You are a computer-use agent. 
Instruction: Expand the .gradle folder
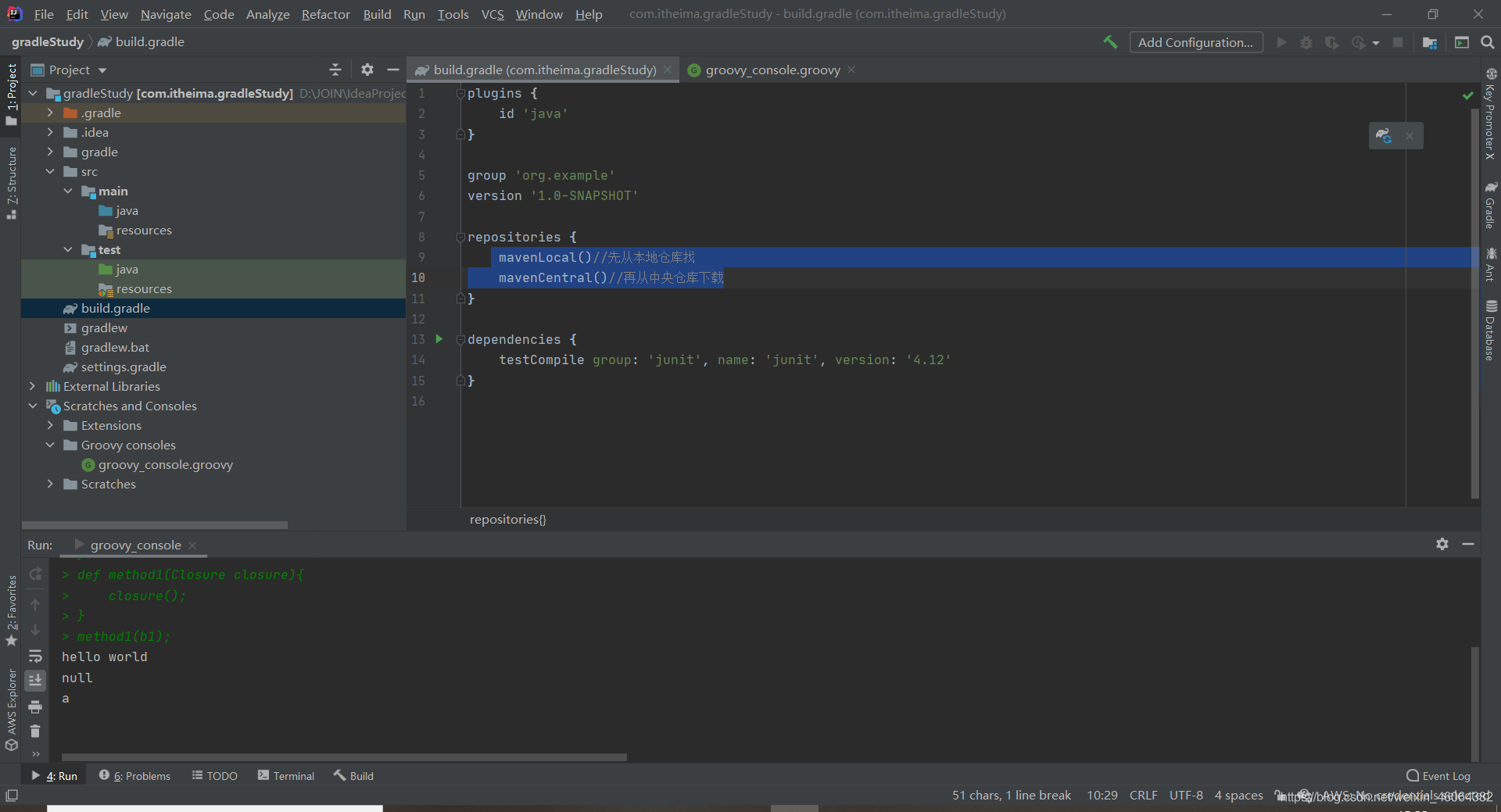coord(50,113)
